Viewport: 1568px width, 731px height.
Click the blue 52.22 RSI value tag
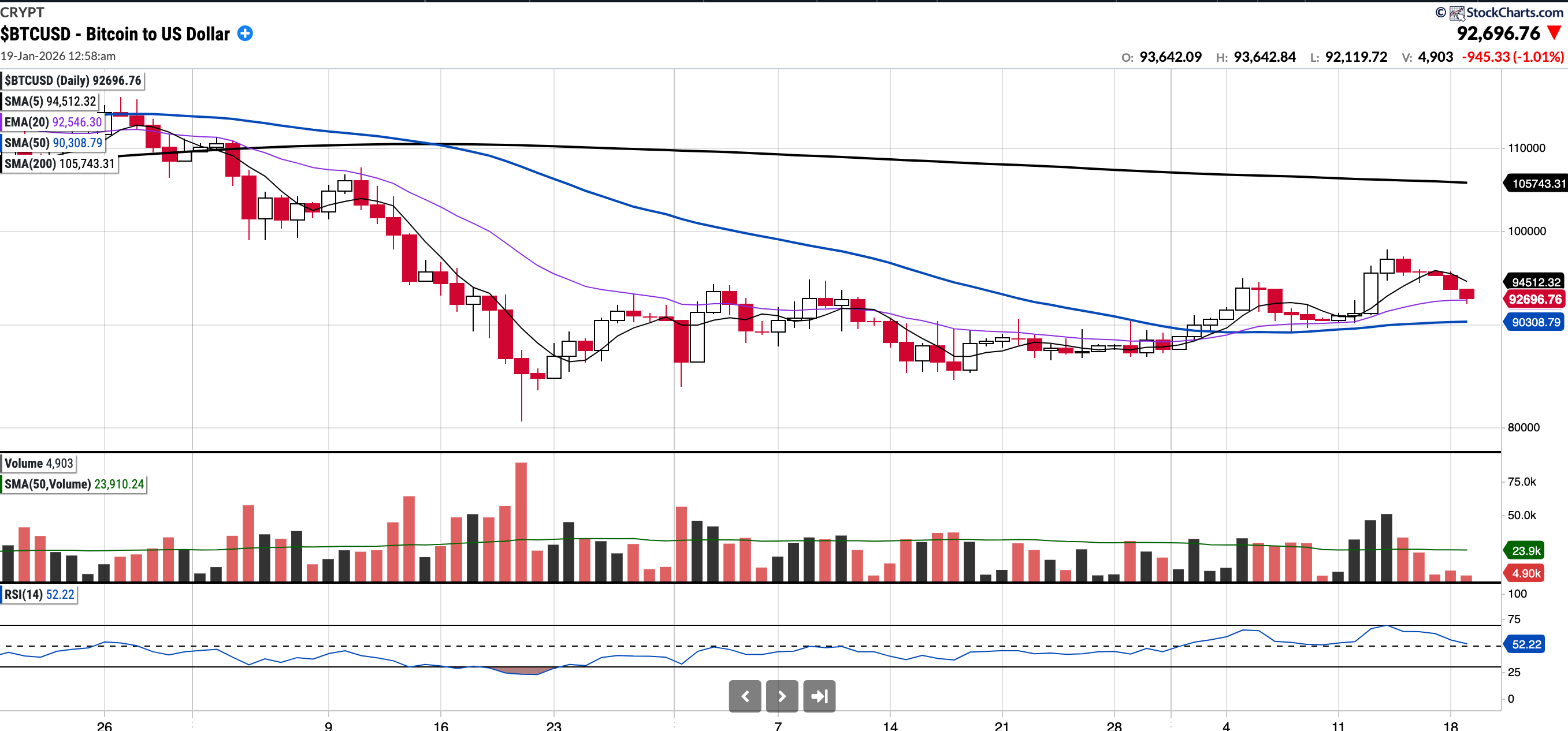tap(1526, 644)
